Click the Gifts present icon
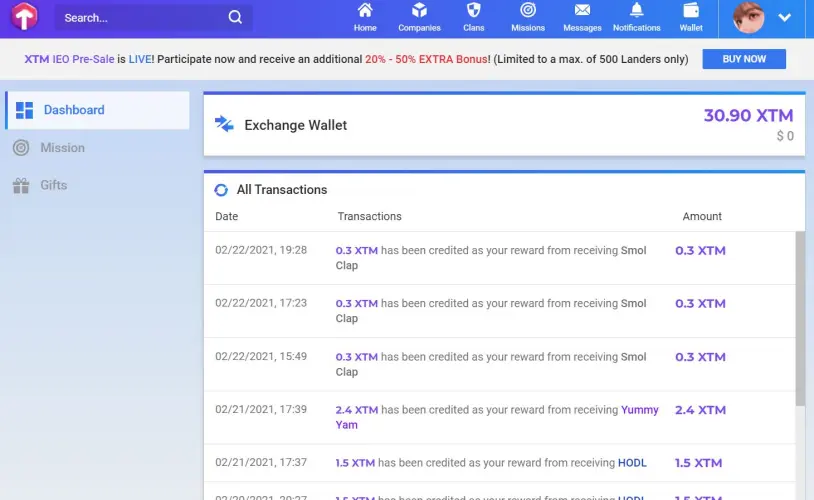This screenshot has width=814, height=500. coord(21,185)
